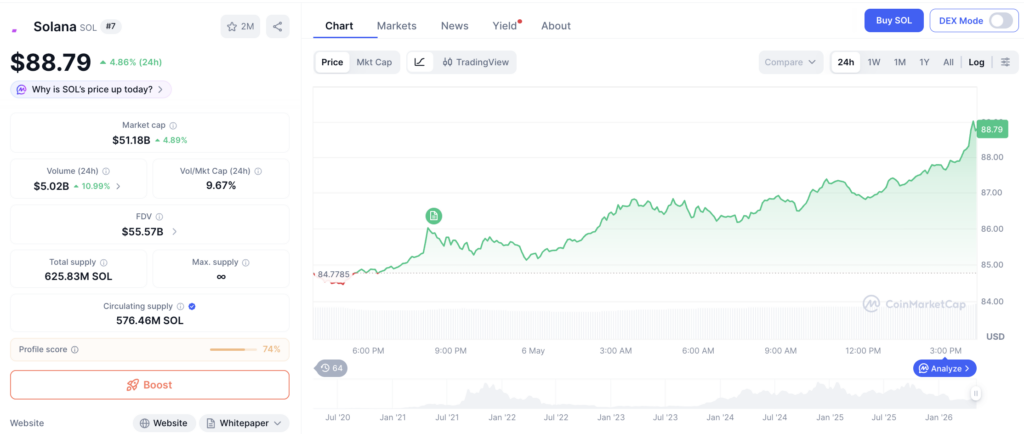Click the 9.67% Vol/Mkt Cap value

221,185
